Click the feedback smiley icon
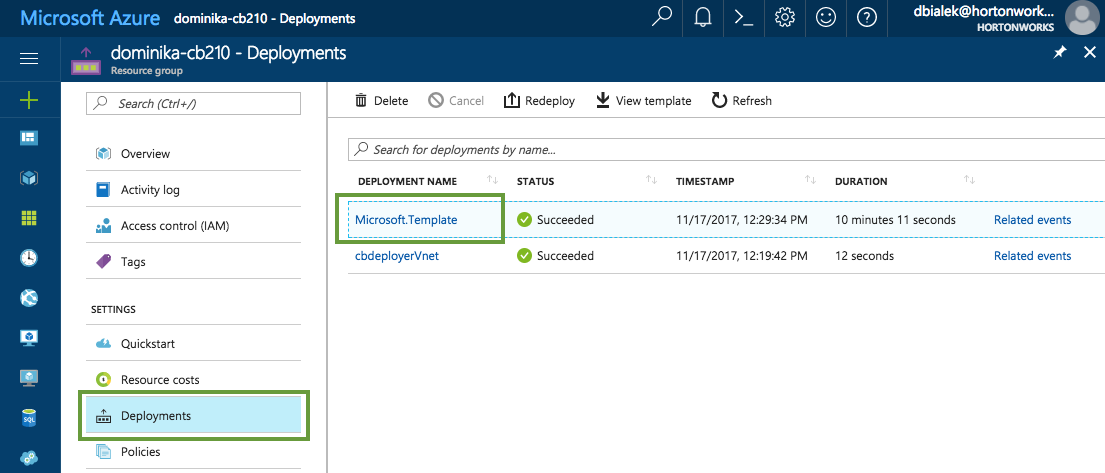 click(x=826, y=18)
